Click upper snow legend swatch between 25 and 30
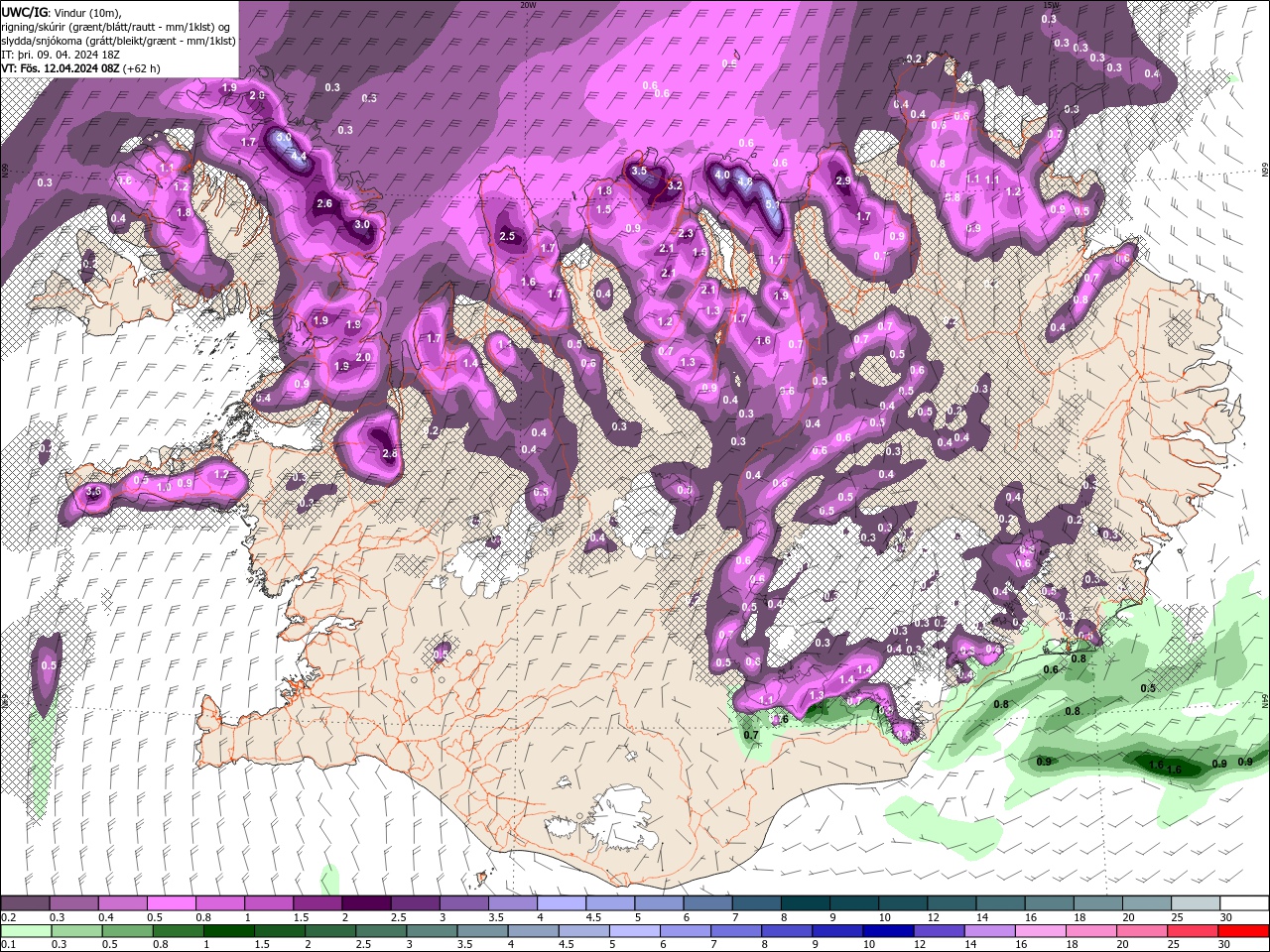The image size is (1270, 952). [1195, 902]
